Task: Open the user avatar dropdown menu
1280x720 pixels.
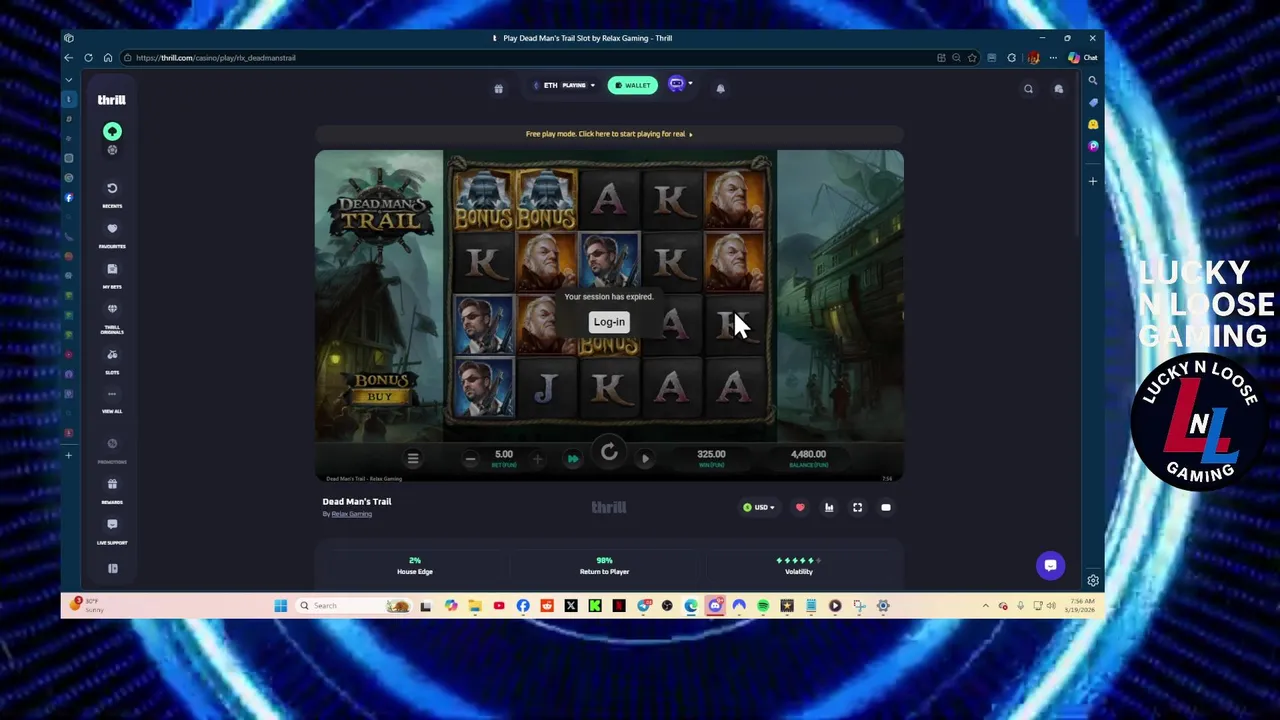Action: [x=679, y=85]
